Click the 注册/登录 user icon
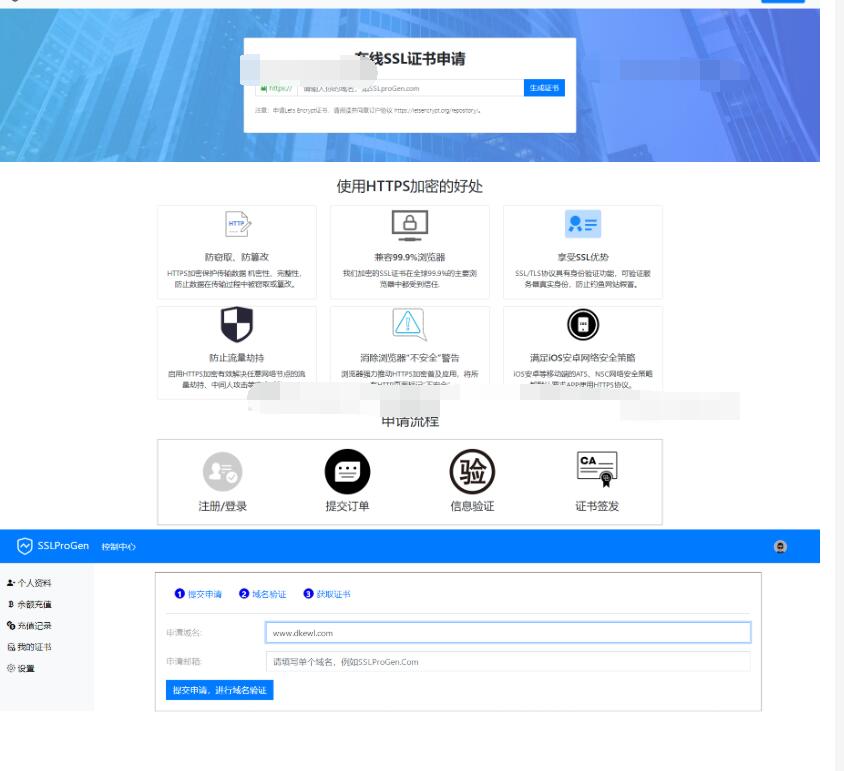The height and width of the screenshot is (771, 844). [223, 470]
